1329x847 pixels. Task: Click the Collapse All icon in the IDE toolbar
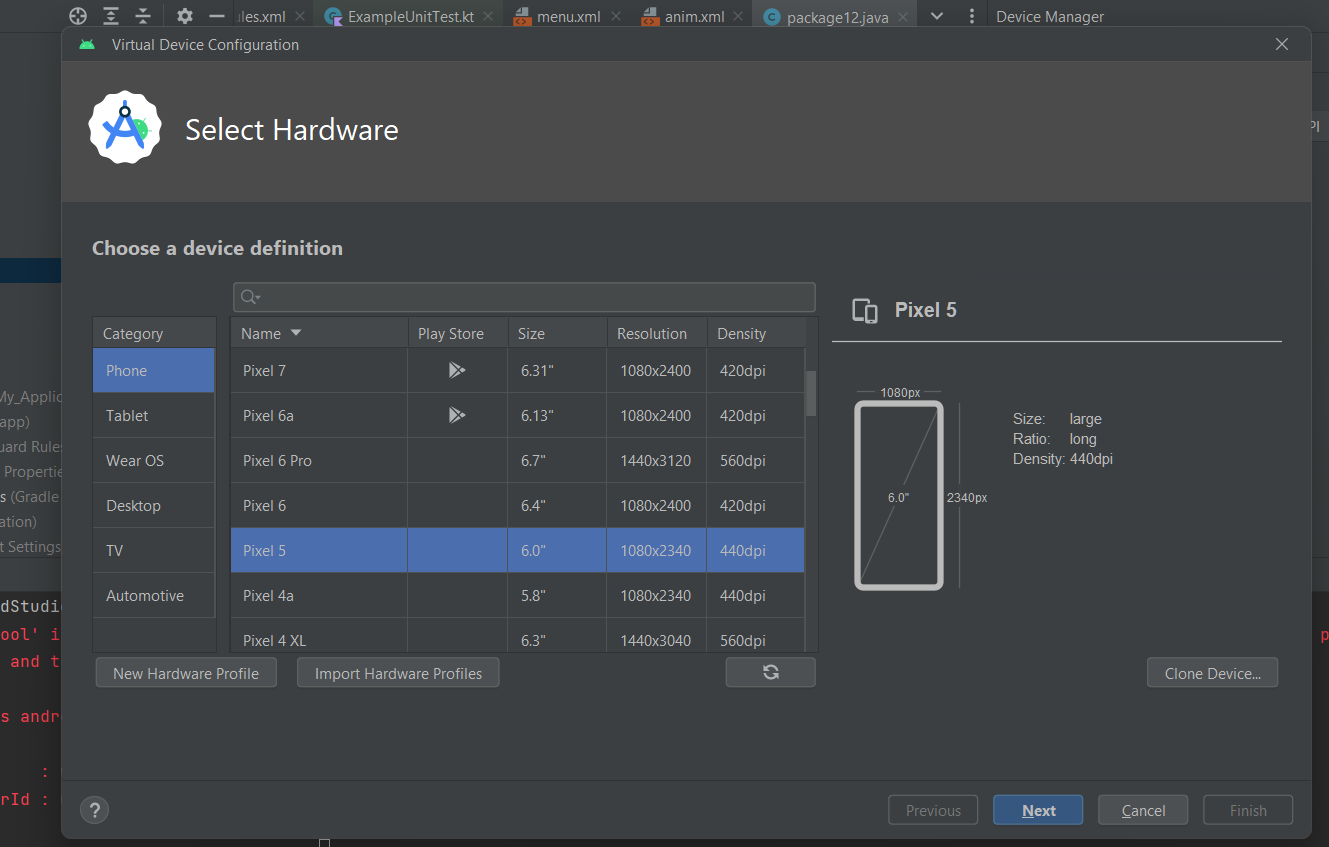pyautogui.click(x=143, y=16)
